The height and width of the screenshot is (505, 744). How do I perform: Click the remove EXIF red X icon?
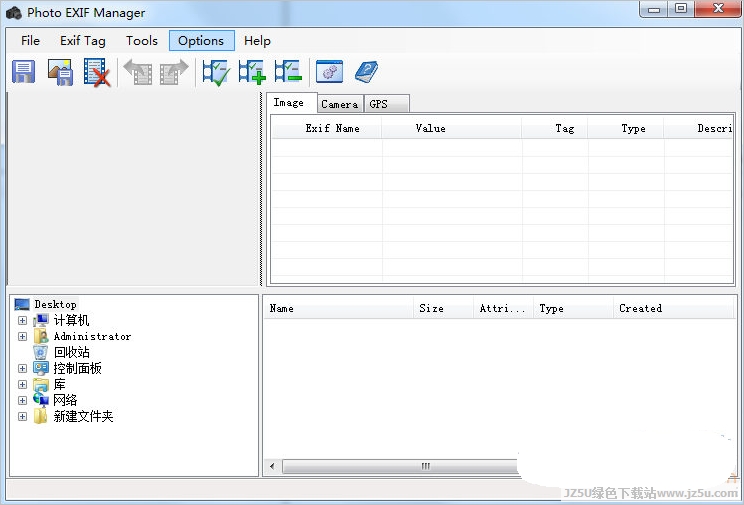(x=97, y=72)
